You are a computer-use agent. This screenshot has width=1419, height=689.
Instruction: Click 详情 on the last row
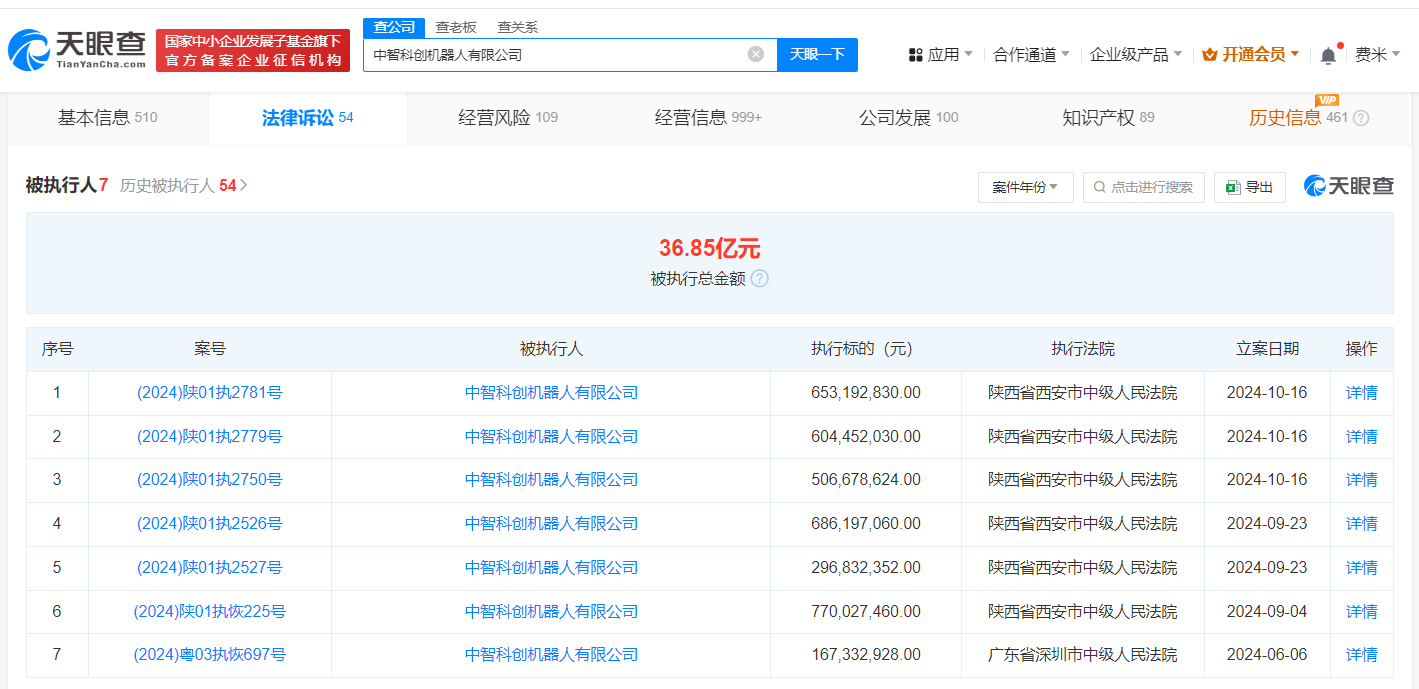pyautogui.click(x=1361, y=655)
